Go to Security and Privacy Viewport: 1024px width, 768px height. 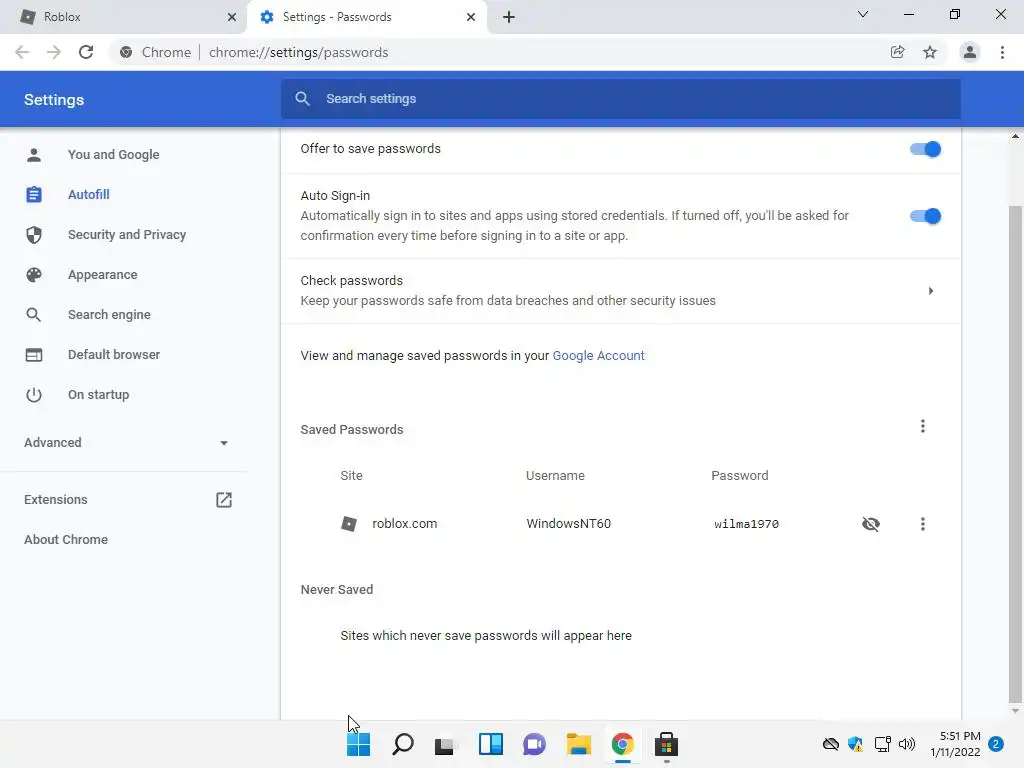127,234
